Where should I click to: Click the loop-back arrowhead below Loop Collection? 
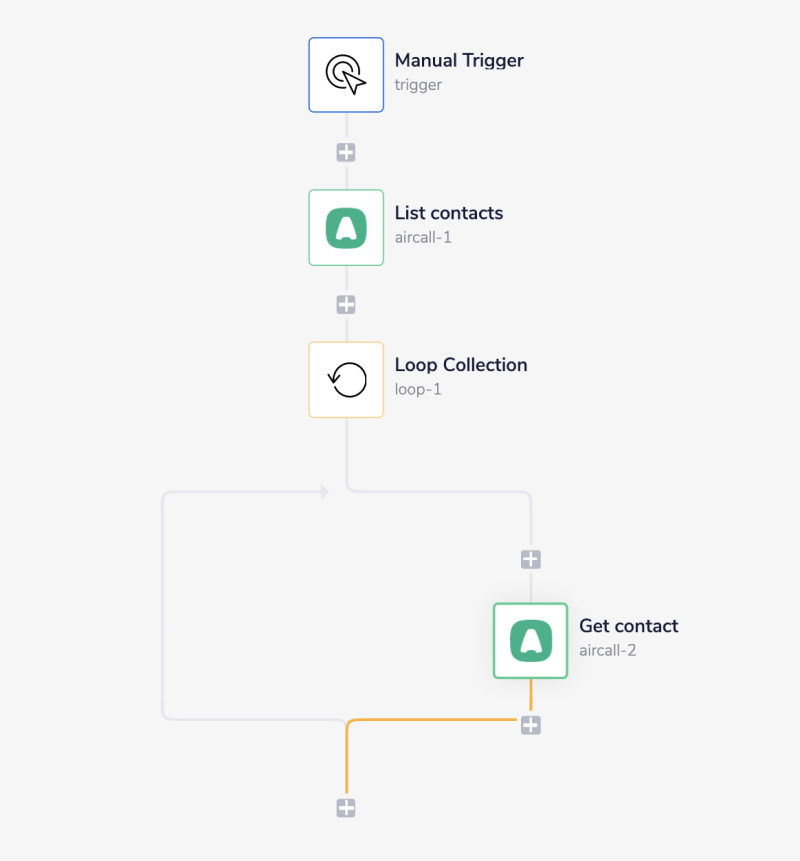[x=323, y=491]
